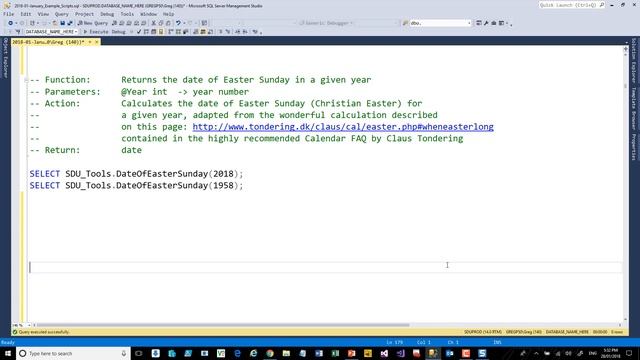Click the Copy icon in toolbar

[x=161, y=23]
